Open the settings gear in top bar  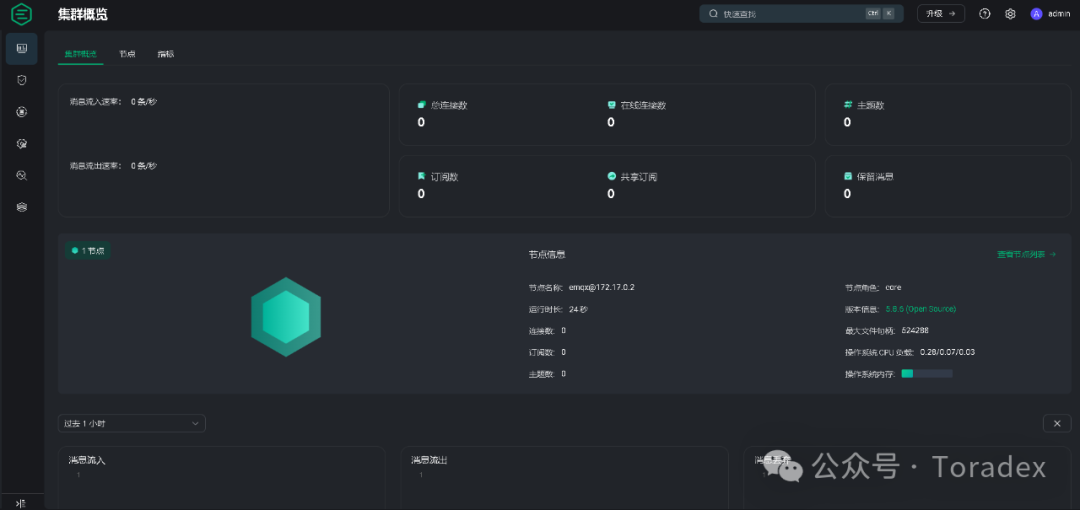point(1010,14)
